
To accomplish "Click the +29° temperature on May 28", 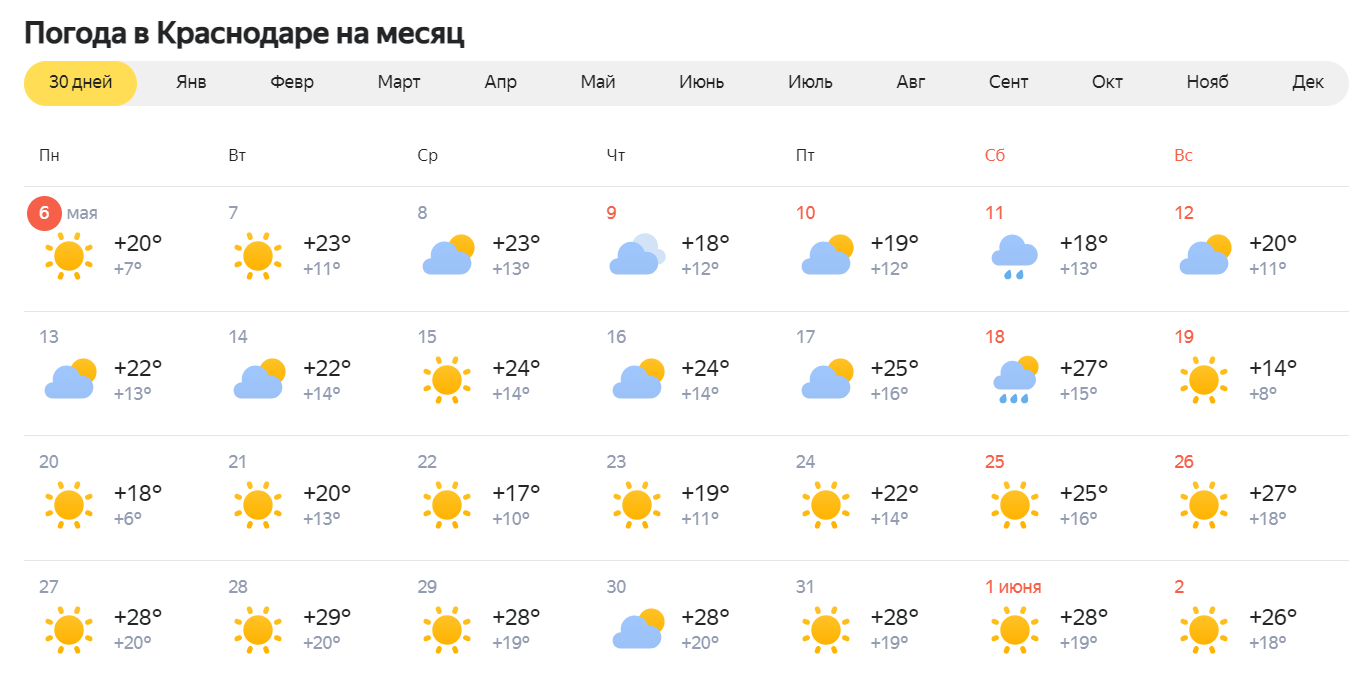I will tap(327, 617).
